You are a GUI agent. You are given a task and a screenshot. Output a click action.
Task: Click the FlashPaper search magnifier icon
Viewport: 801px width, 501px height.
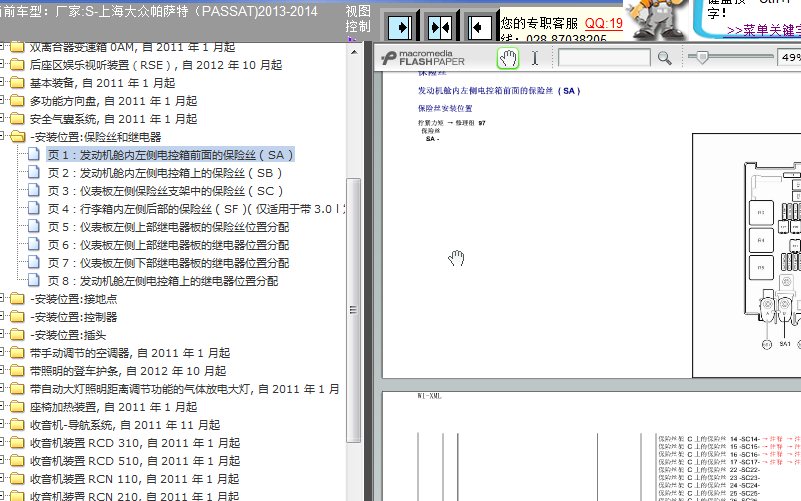tap(665, 58)
